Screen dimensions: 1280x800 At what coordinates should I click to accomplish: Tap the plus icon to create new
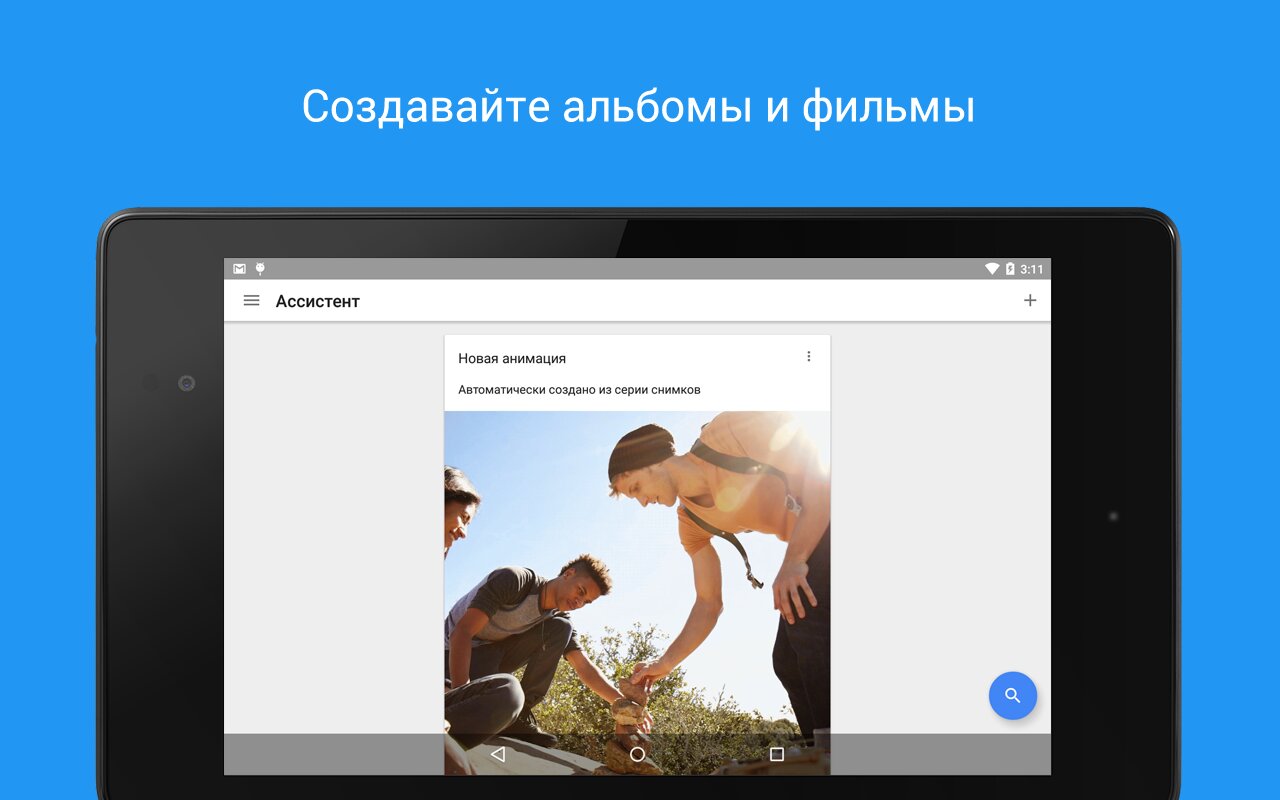1030,301
